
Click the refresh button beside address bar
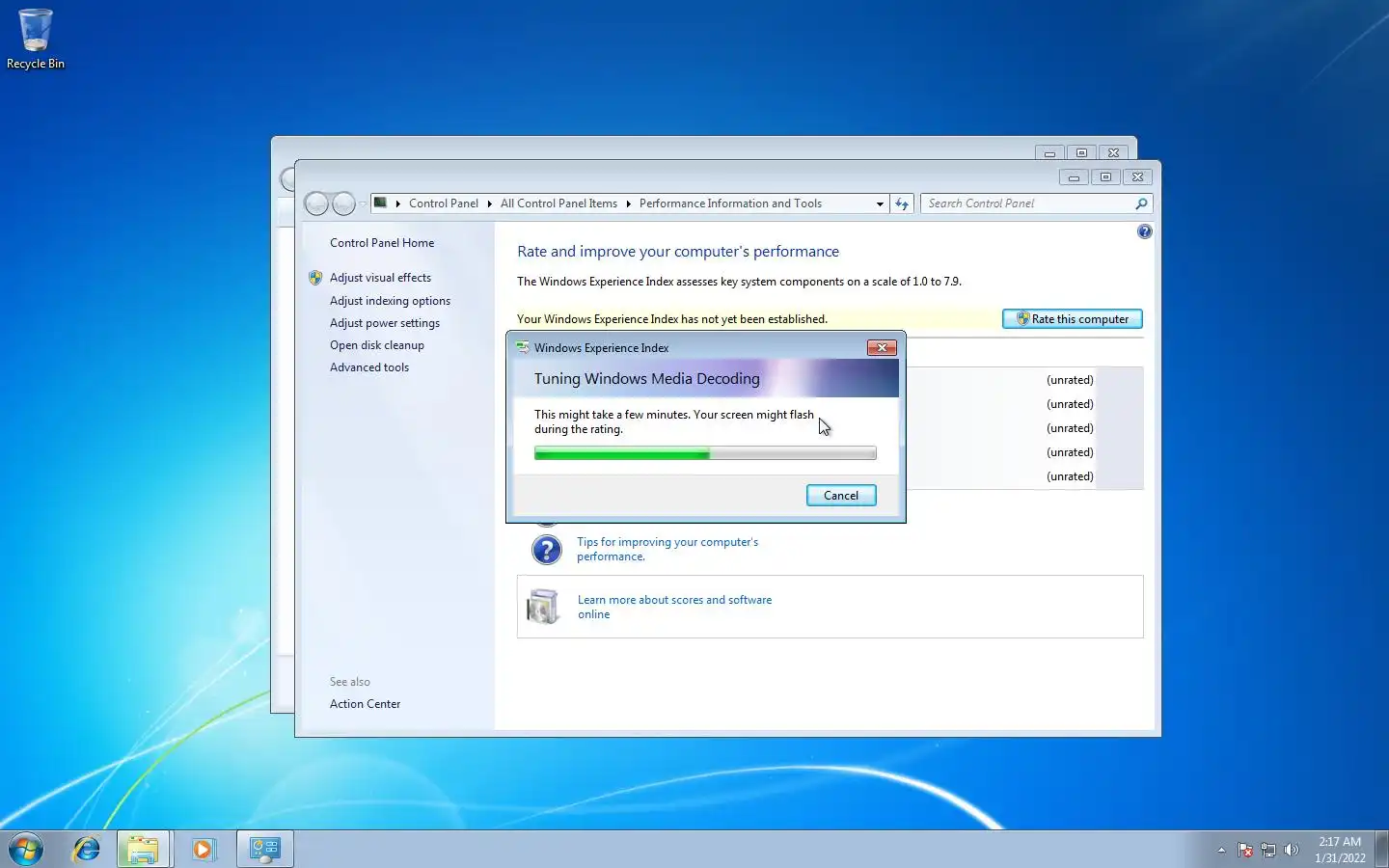(902, 203)
